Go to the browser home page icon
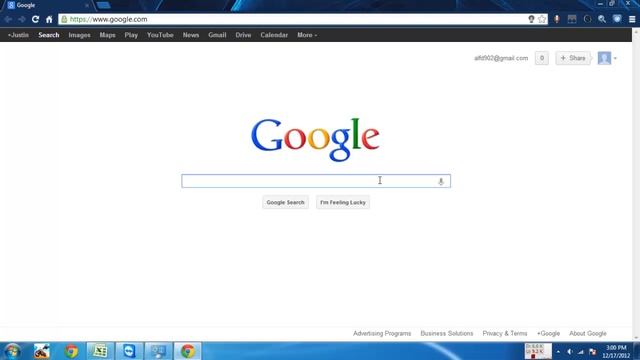 [x=49, y=19]
